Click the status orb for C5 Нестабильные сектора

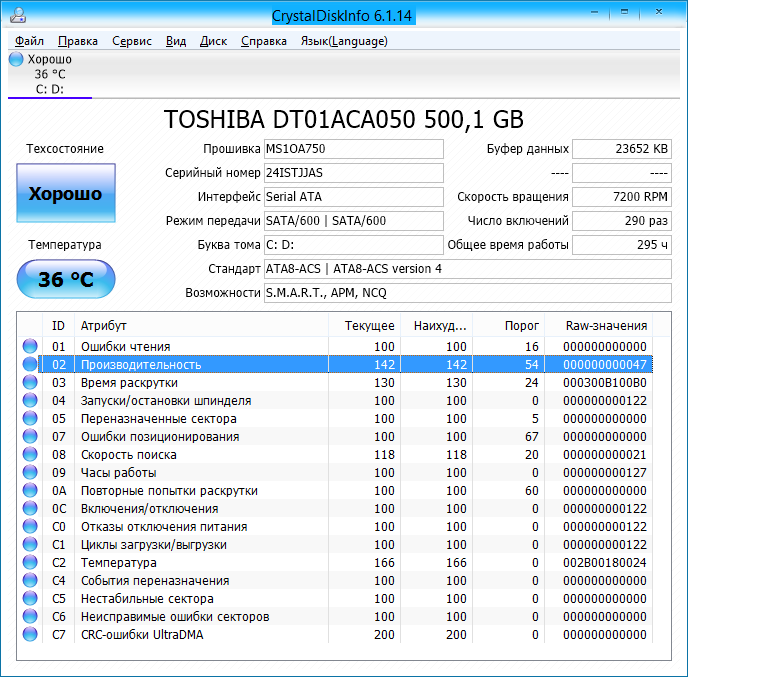pyautogui.click(x=30, y=598)
